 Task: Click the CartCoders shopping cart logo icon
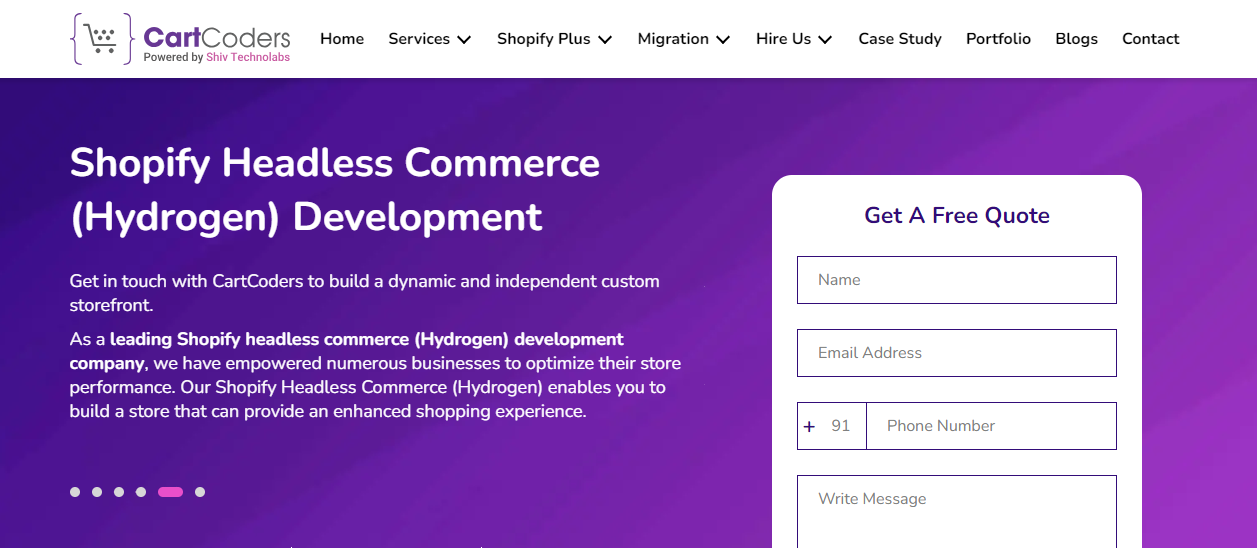coord(102,39)
